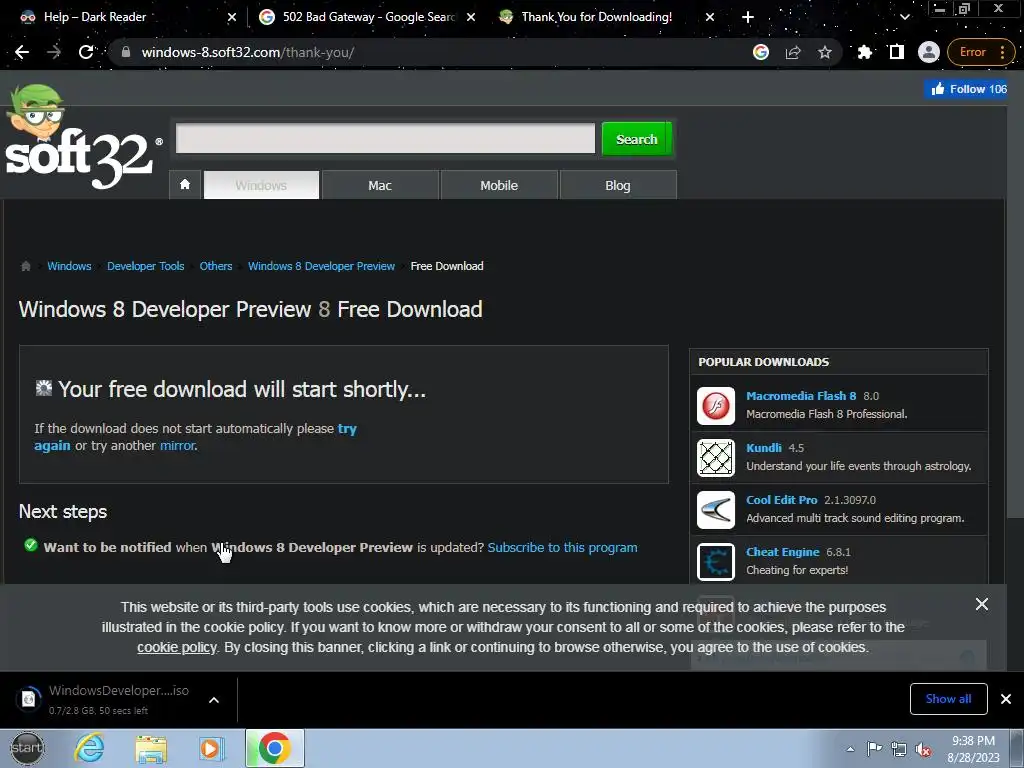Click the network tray icon
The width and height of the screenshot is (1024, 768).
(x=899, y=749)
